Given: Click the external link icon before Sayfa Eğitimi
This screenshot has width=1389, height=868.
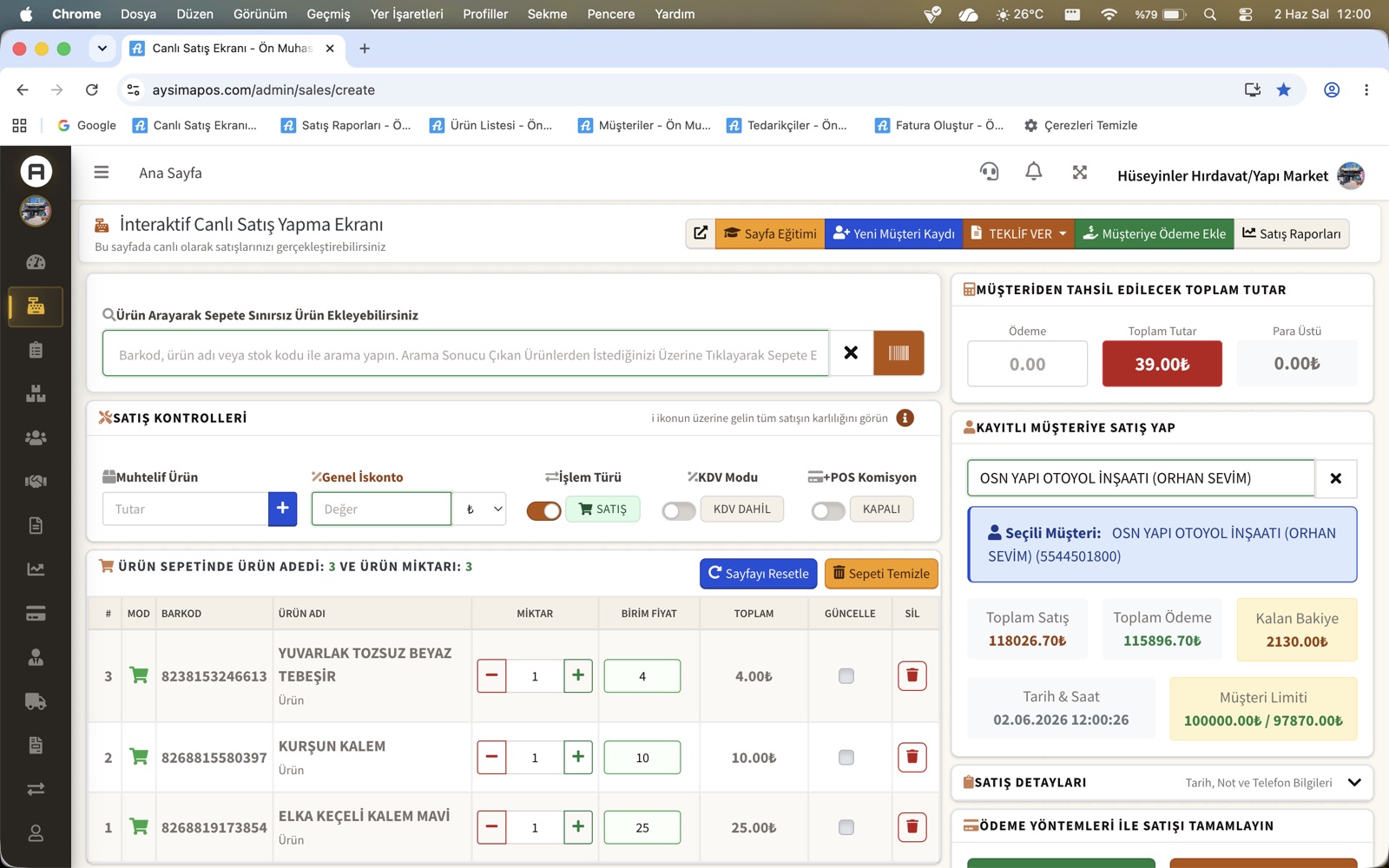Looking at the screenshot, I should pyautogui.click(x=701, y=233).
